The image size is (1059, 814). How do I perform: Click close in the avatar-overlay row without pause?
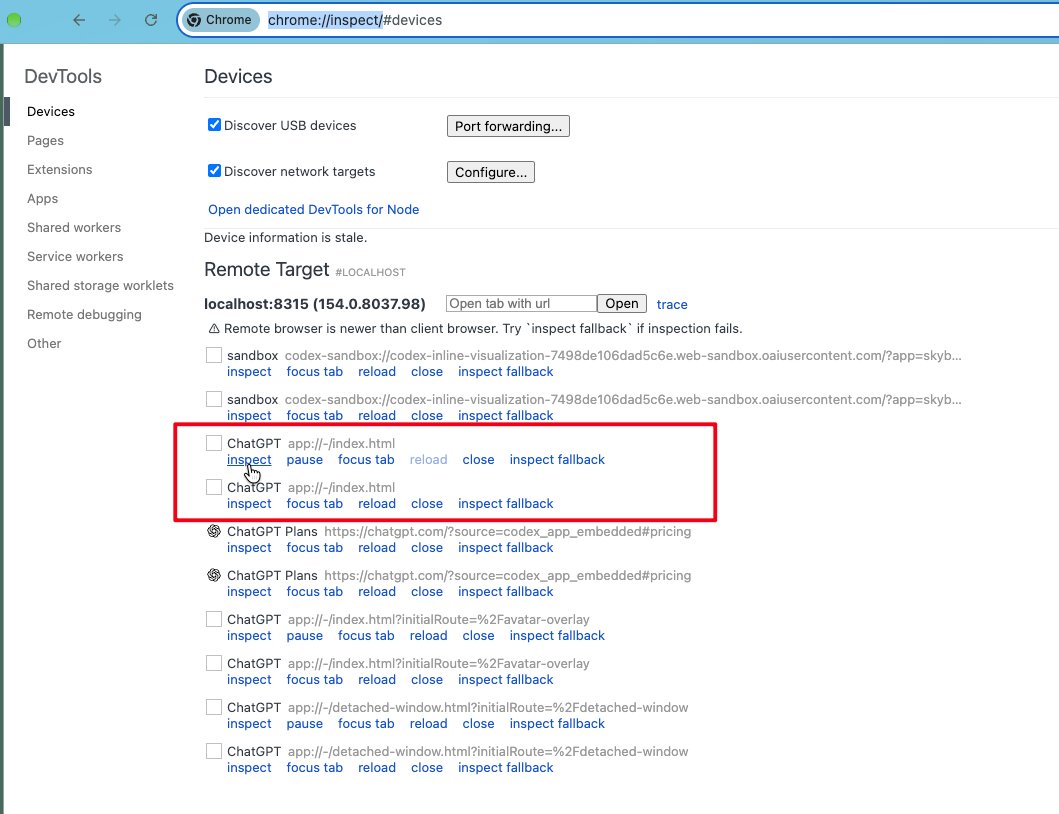click(x=427, y=680)
